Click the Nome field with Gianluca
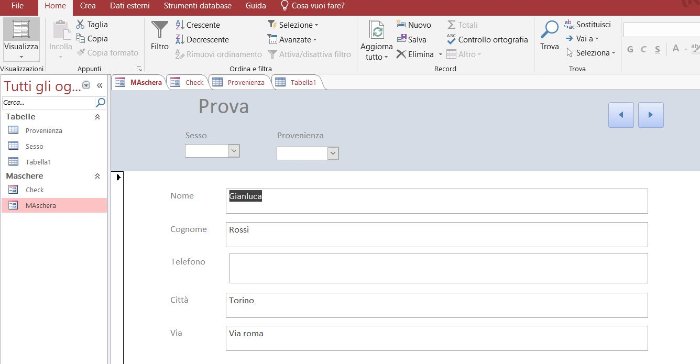 [437, 201]
